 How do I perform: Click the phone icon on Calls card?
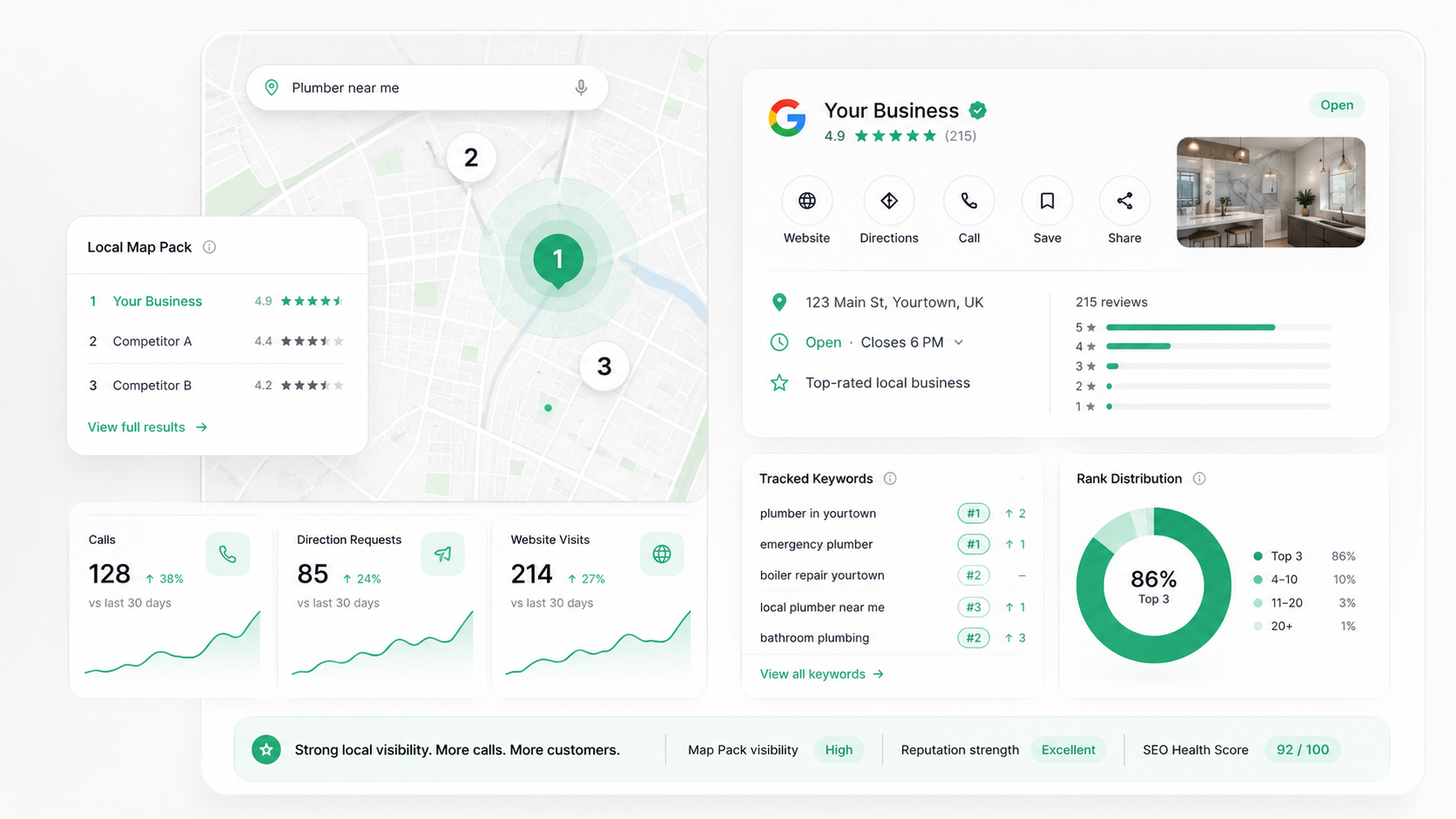pos(228,554)
